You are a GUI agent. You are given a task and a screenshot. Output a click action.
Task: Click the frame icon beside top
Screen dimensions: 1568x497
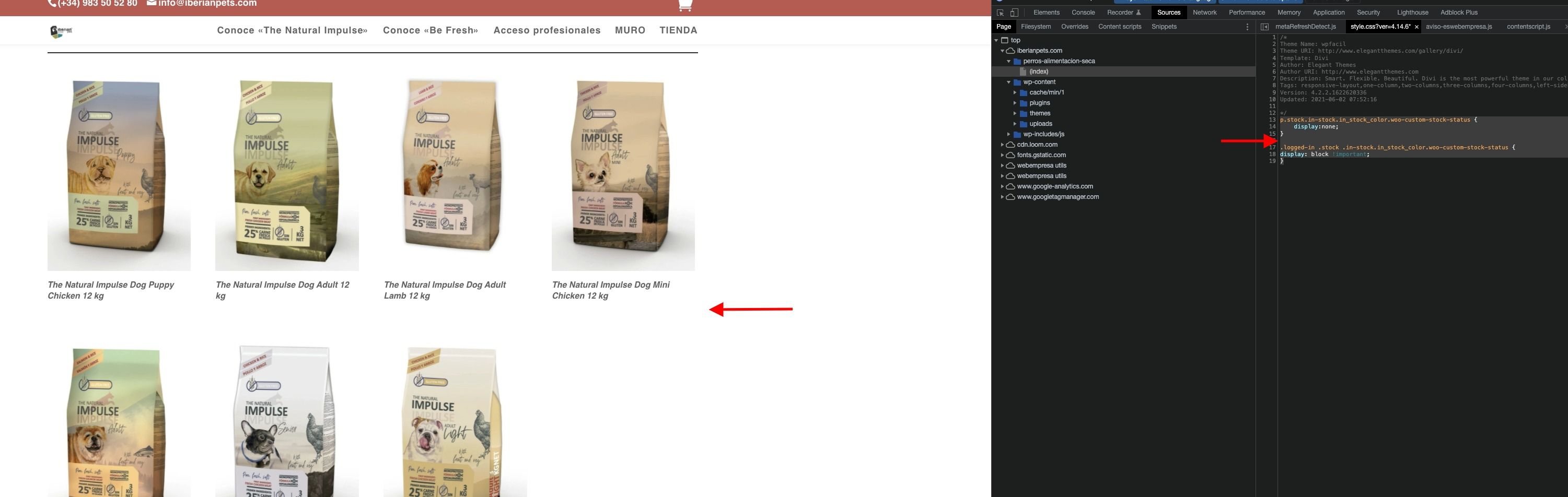(1005, 40)
